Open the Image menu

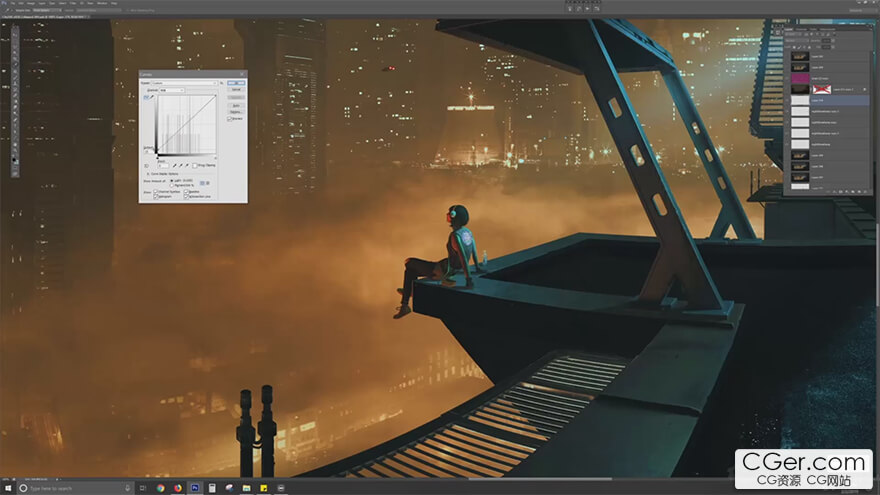pyautogui.click(x=31, y=3)
